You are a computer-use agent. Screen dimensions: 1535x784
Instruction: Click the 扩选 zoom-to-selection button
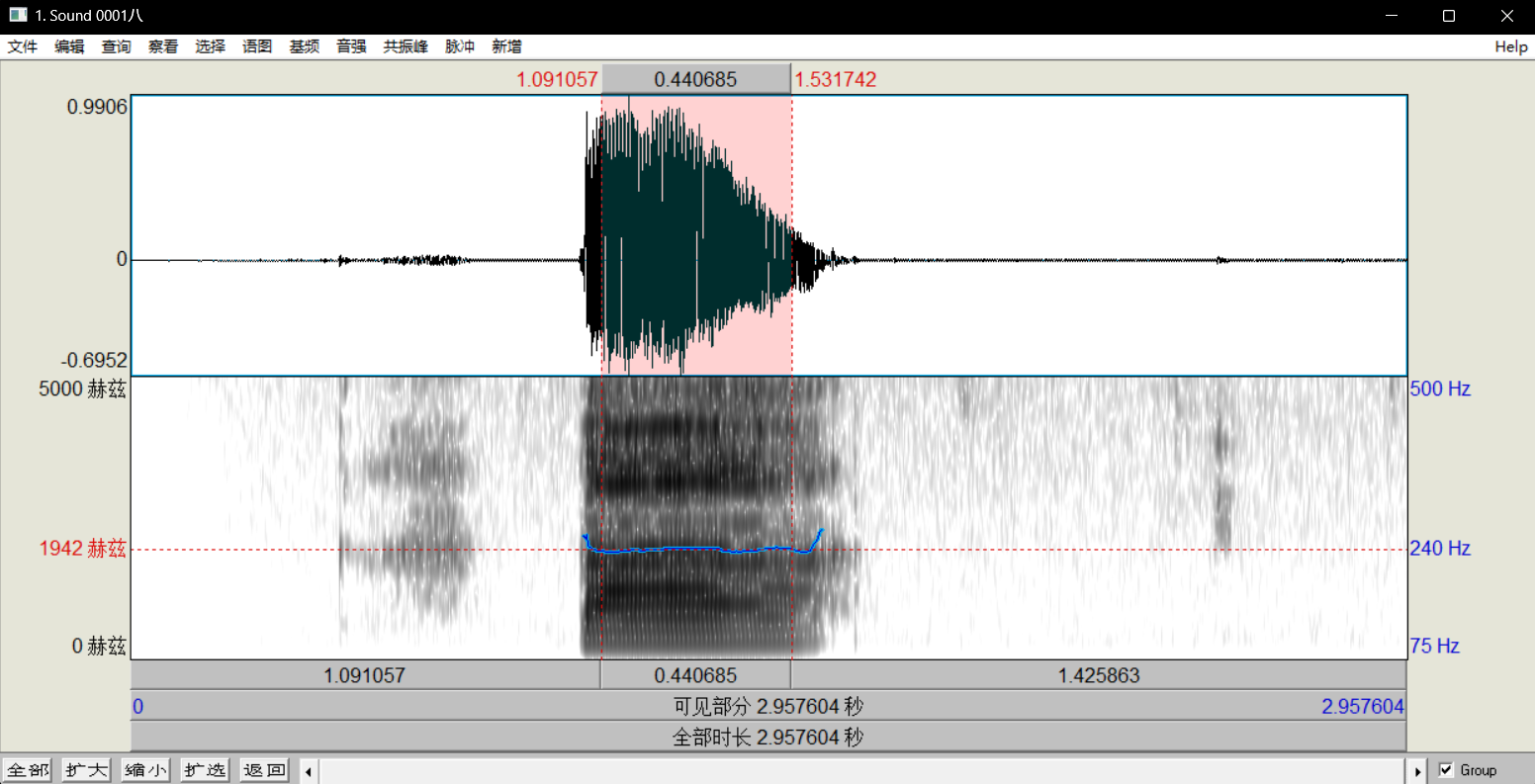(206, 770)
